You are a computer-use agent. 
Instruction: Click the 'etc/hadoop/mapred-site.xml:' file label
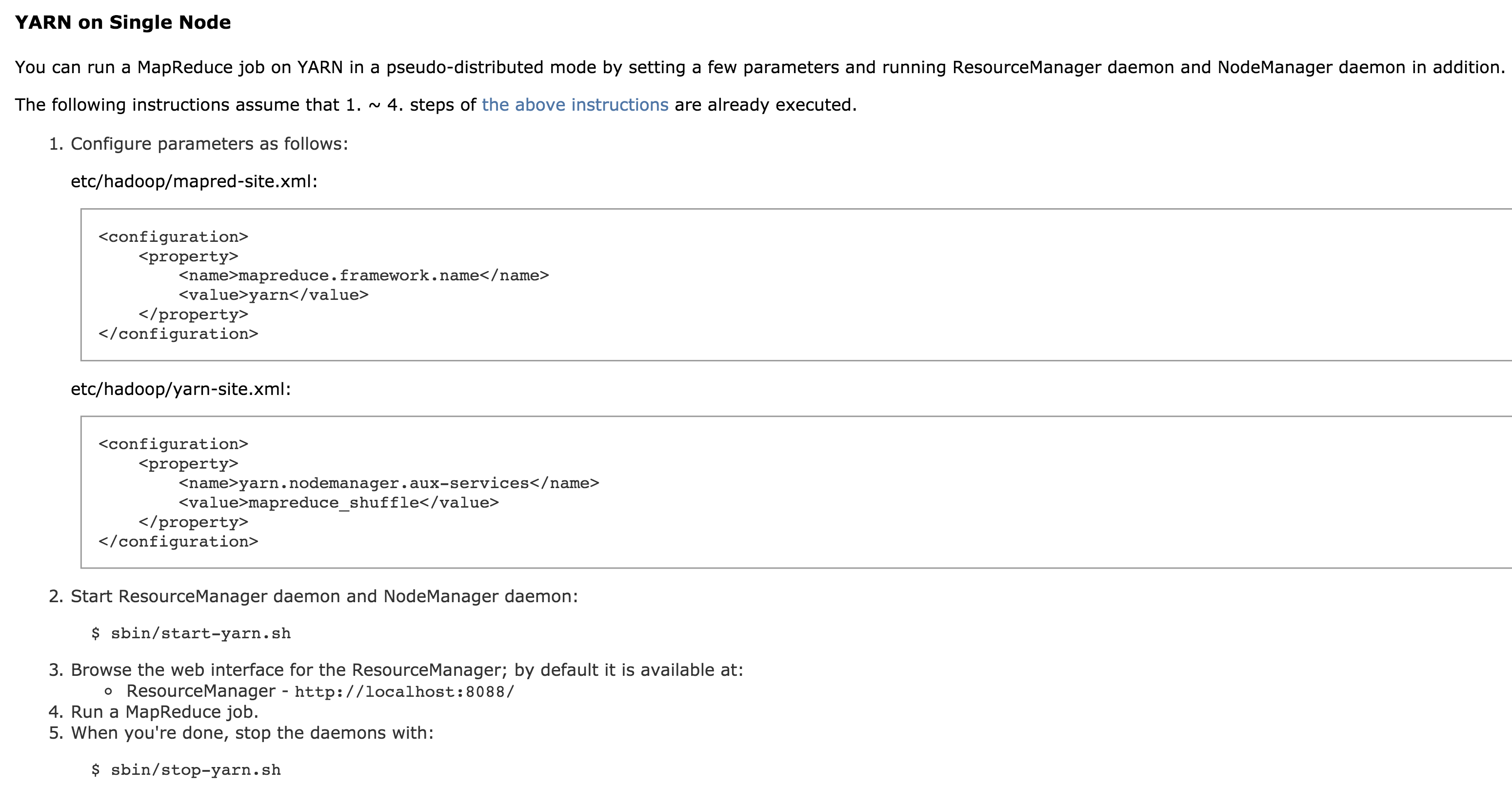point(194,181)
